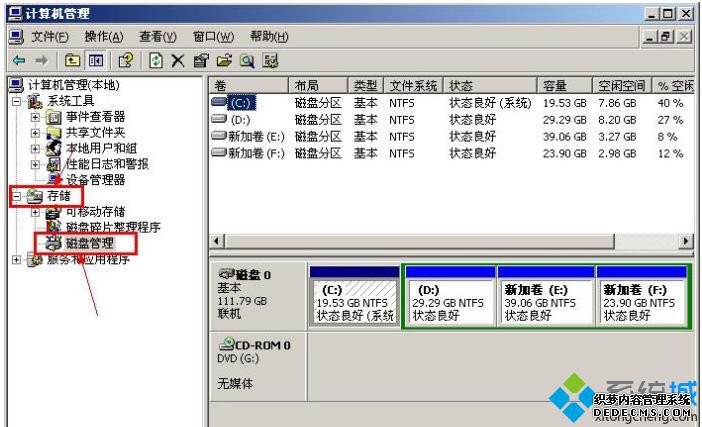Sort by the 文件系统 column header
This screenshot has height=427, width=702.
pos(413,85)
